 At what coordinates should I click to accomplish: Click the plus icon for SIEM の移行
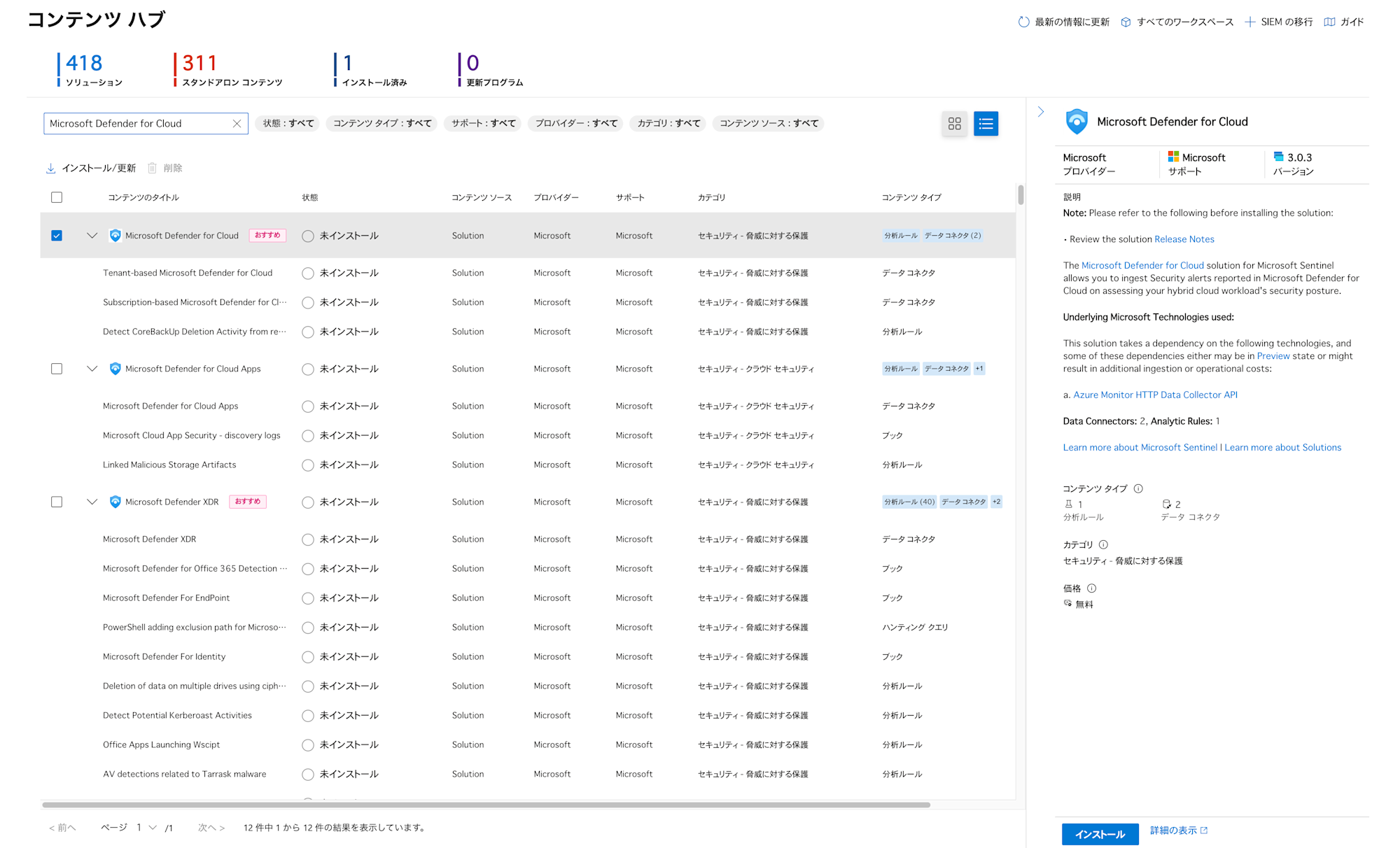point(1249,22)
